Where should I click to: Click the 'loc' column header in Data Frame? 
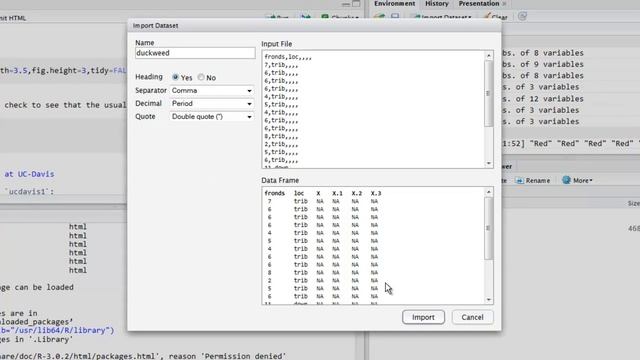tap(299, 193)
